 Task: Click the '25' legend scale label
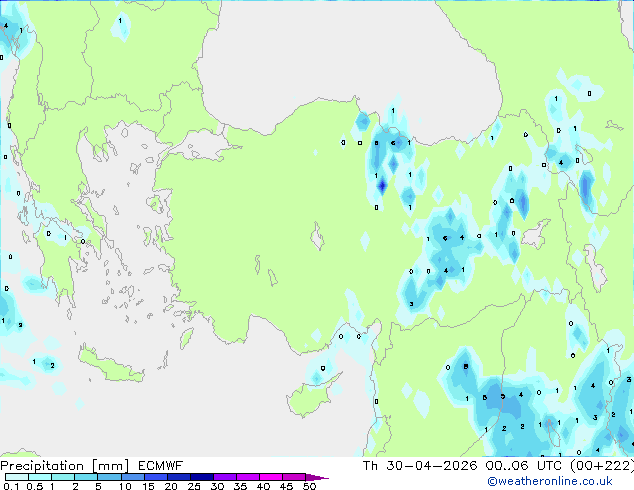click(194, 486)
